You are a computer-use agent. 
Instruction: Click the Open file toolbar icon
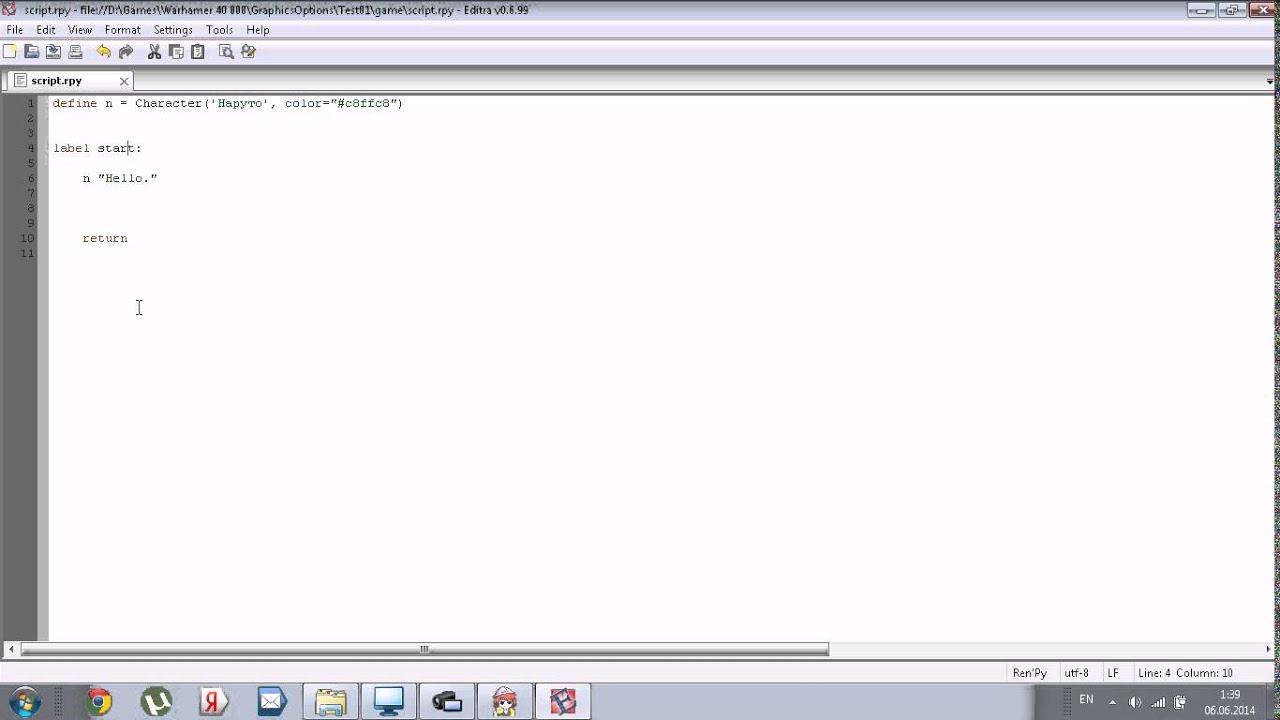click(x=32, y=52)
